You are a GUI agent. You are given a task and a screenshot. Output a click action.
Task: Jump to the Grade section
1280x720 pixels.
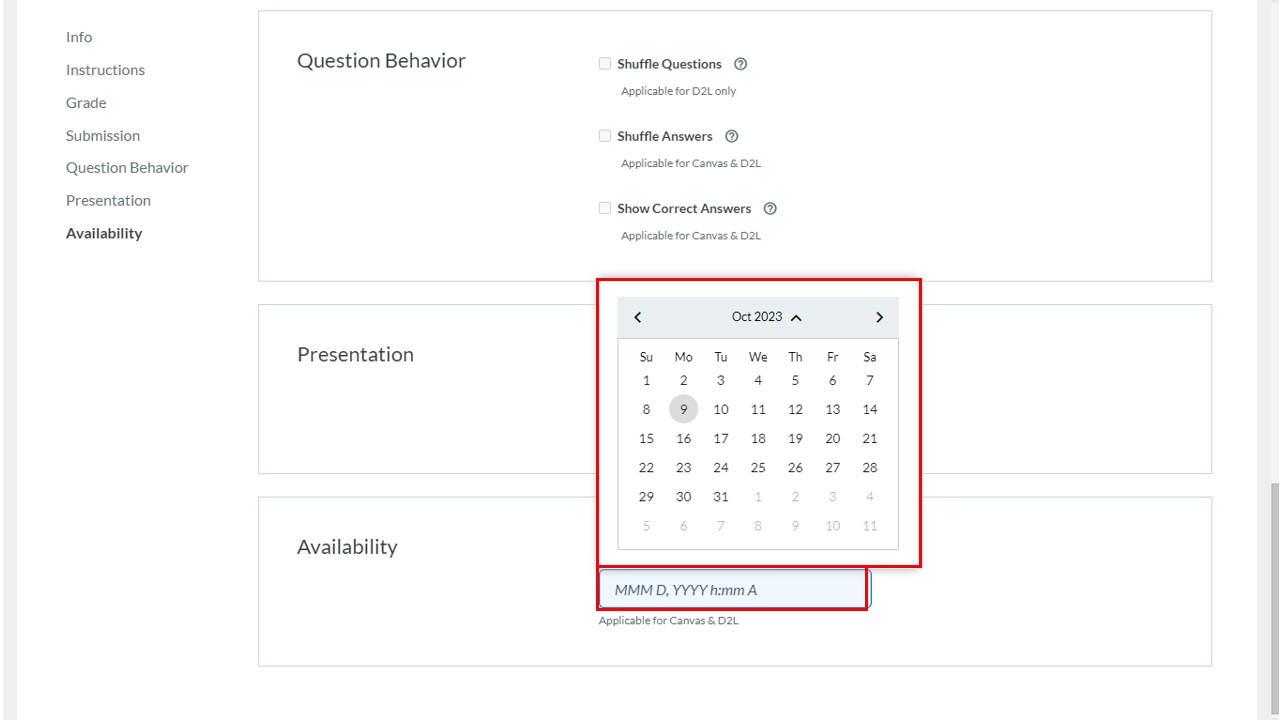86,103
